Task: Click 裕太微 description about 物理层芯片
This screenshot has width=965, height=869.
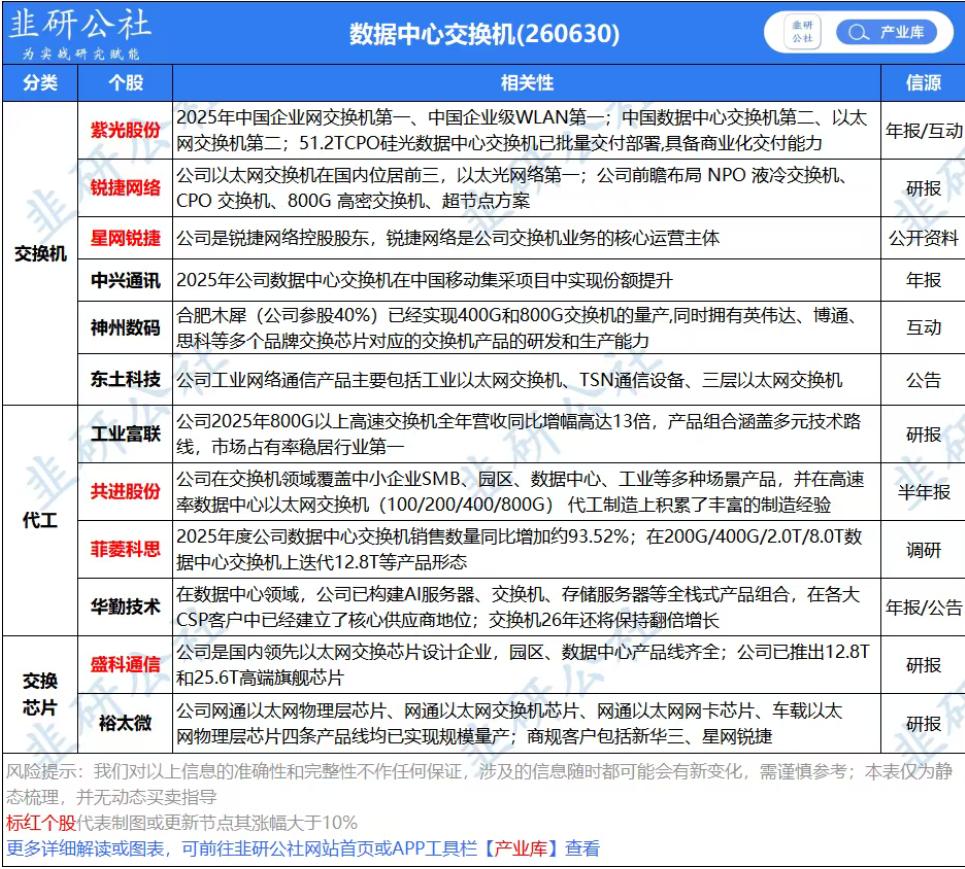Action: (x=509, y=723)
